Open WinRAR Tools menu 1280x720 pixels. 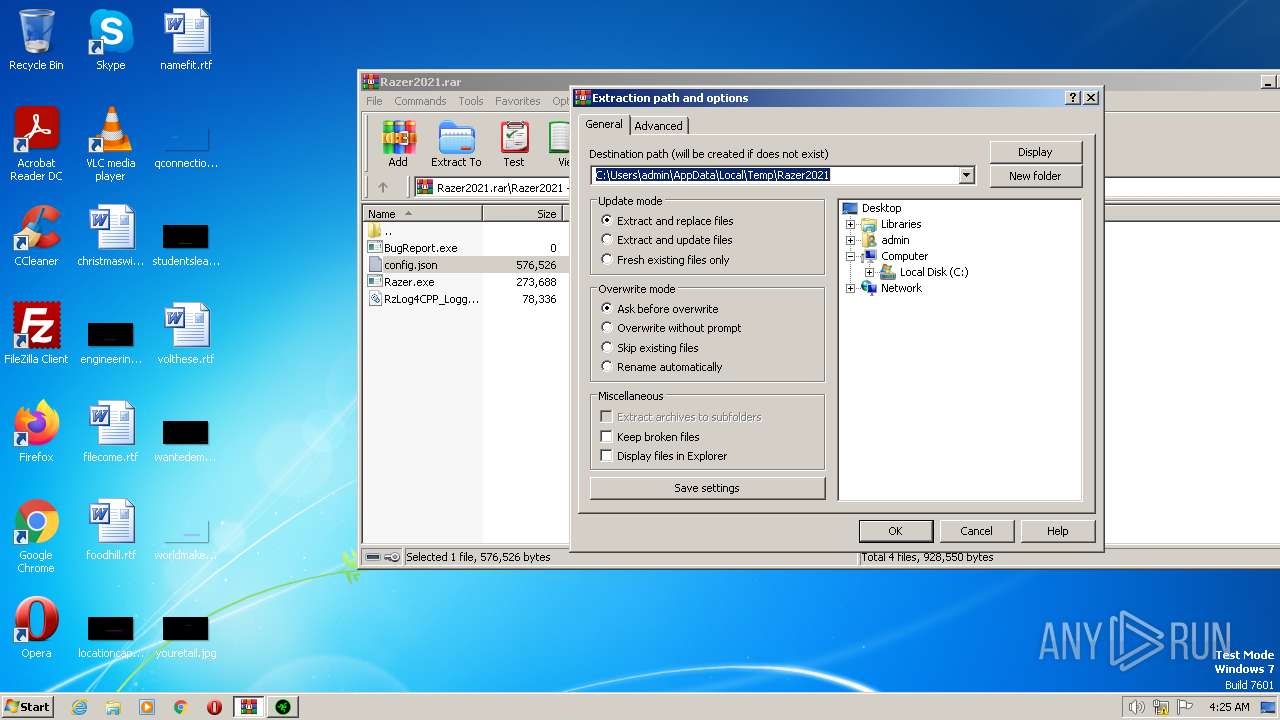pos(471,101)
